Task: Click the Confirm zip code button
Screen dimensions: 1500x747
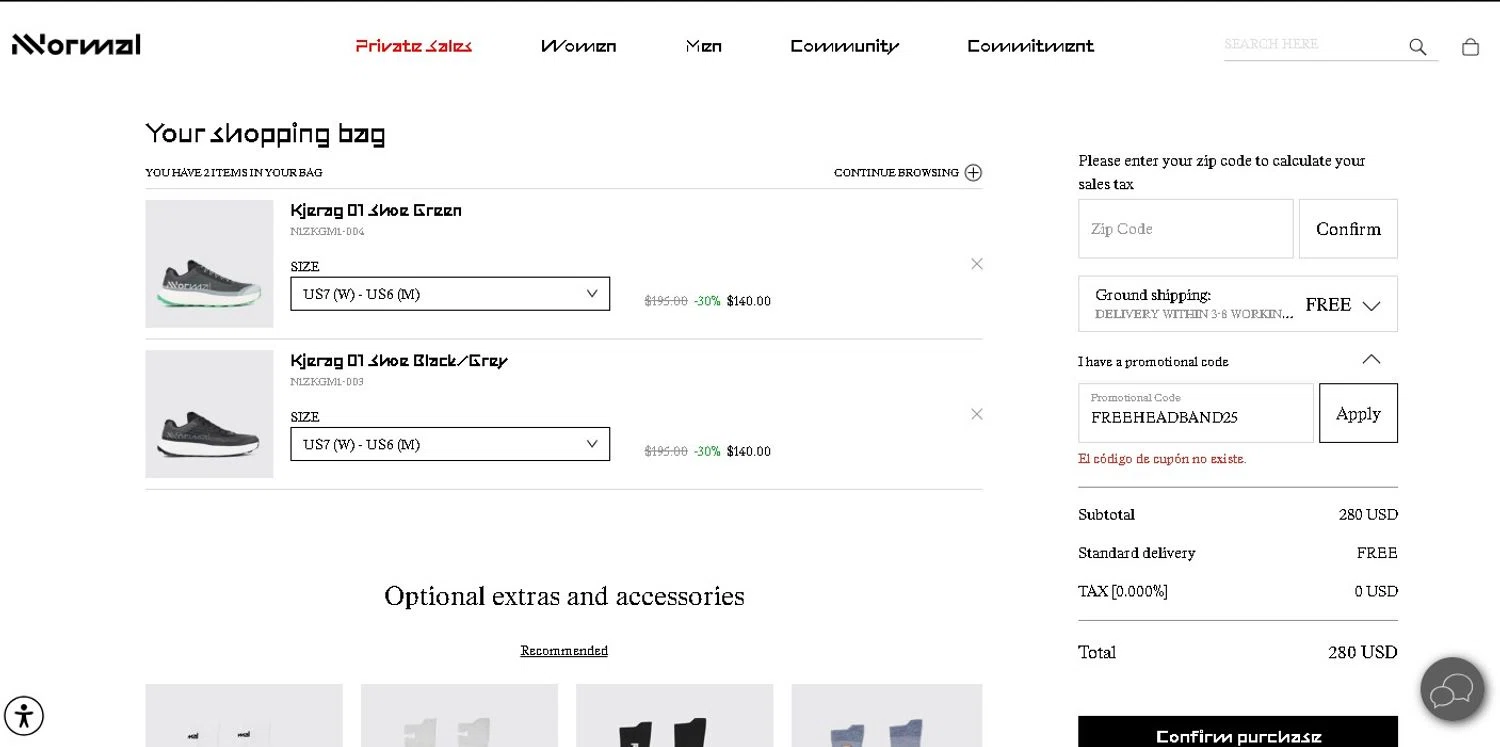Action: [1348, 229]
